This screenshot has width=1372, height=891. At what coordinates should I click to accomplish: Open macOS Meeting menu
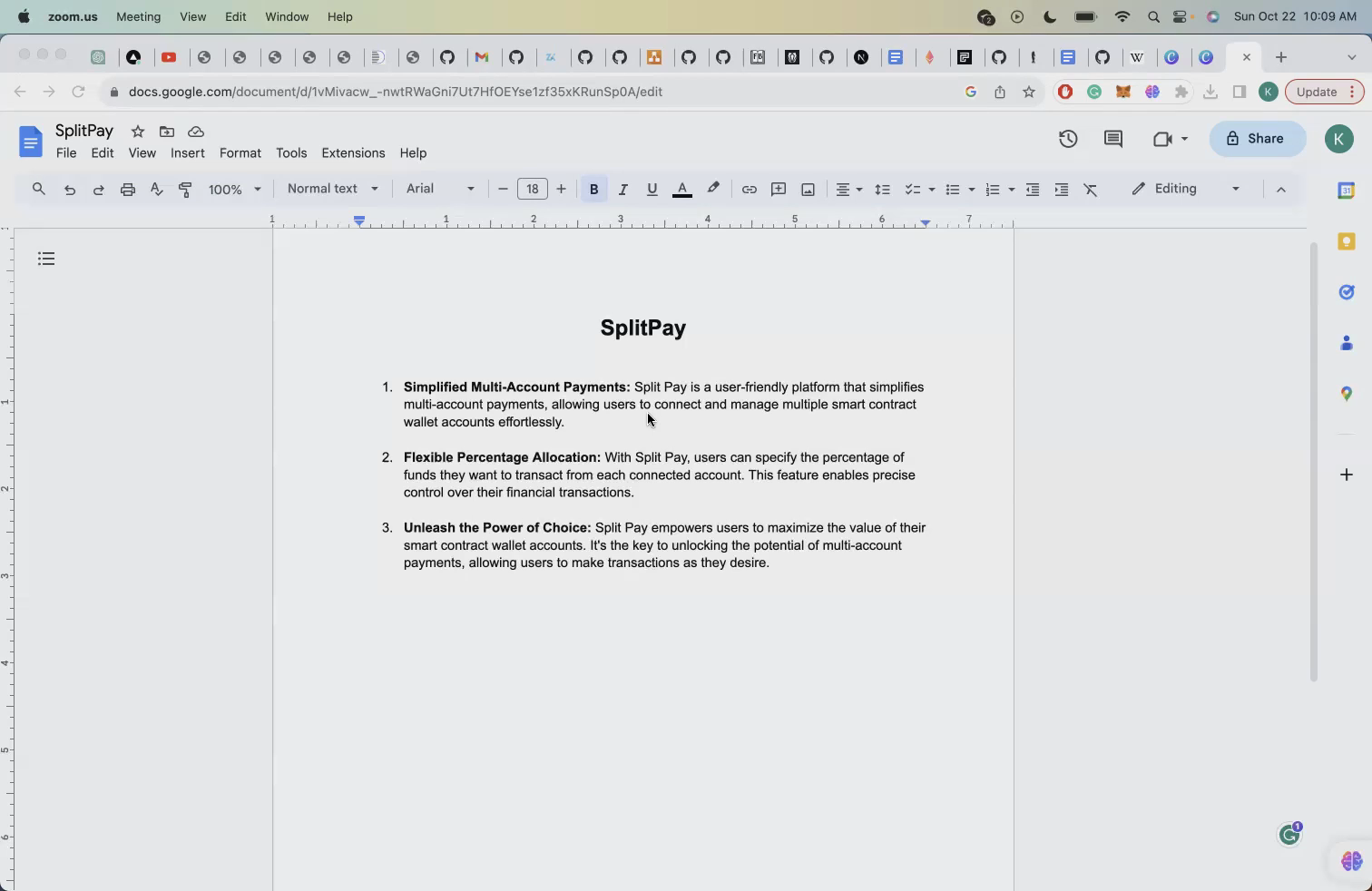pyautogui.click(x=138, y=16)
